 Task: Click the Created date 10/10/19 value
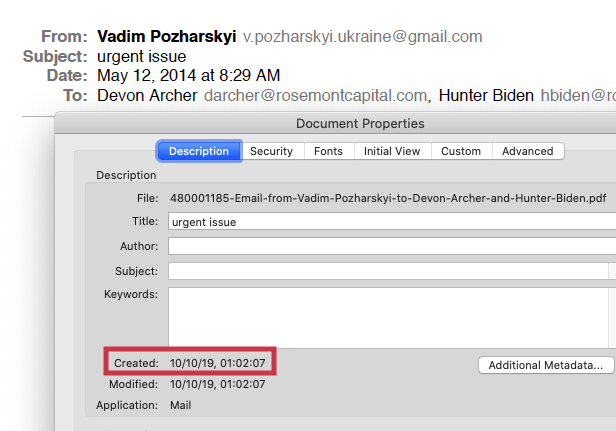click(x=218, y=363)
